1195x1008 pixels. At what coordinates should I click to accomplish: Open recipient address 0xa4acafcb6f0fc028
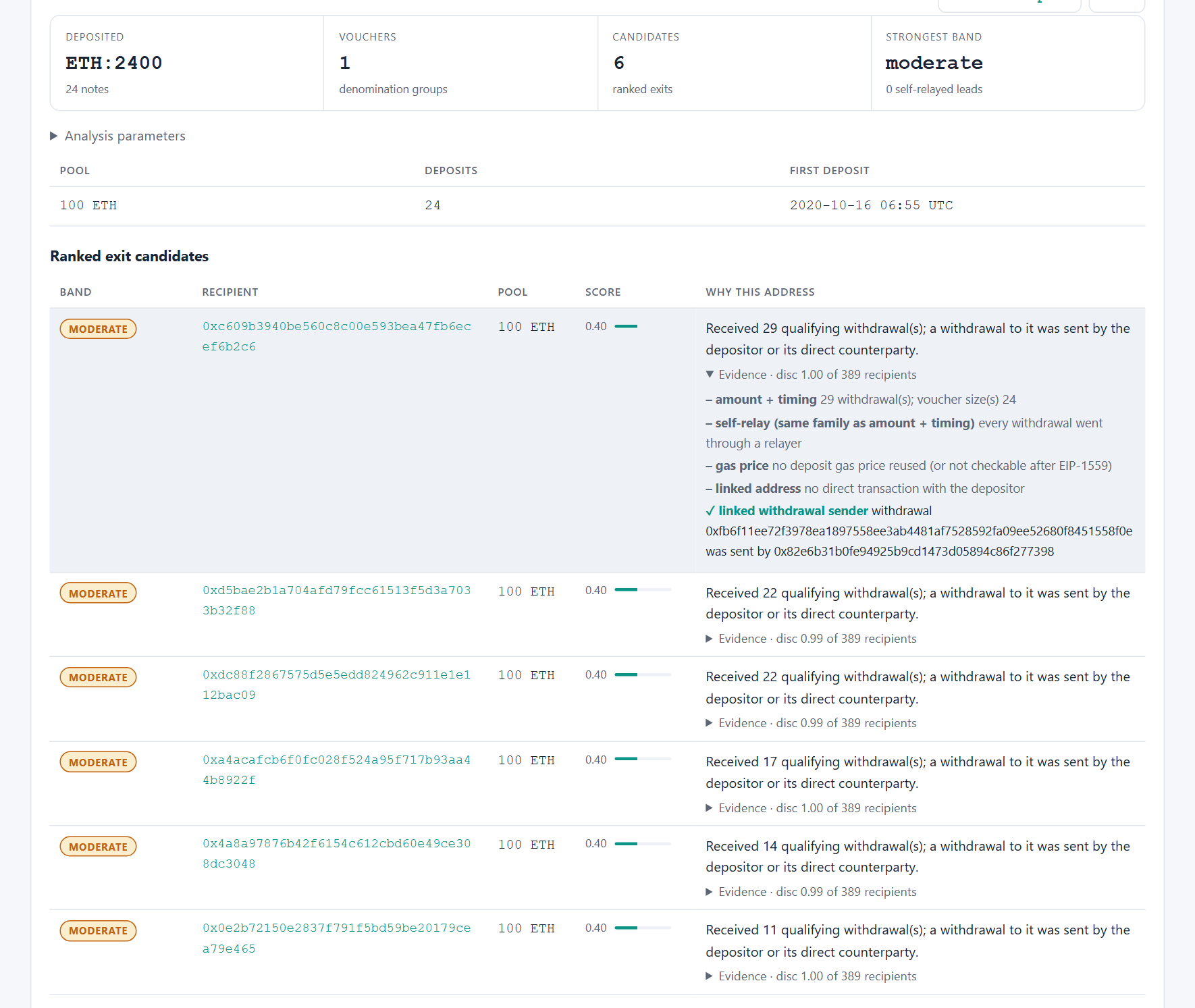tap(337, 770)
